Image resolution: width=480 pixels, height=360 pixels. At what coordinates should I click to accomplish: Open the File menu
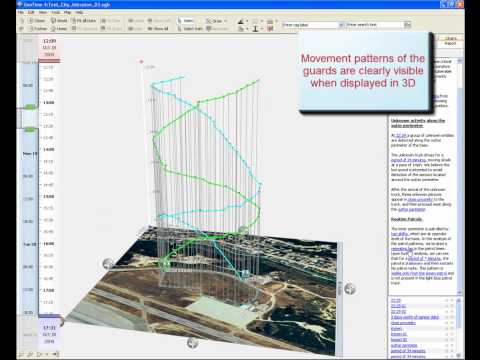(x=21, y=12)
